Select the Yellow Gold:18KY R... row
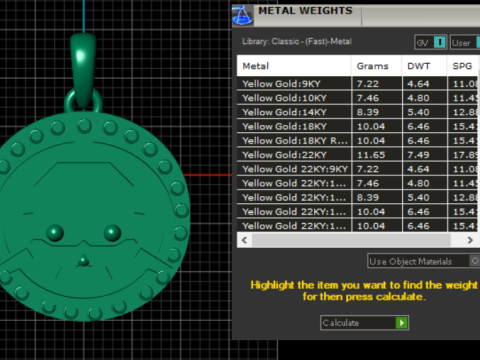480x360 pixels. tap(357, 141)
